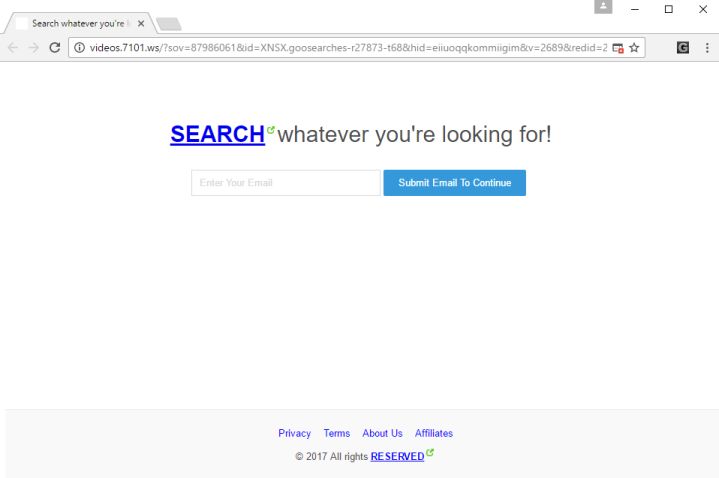This screenshot has width=719, height=478.
Task: Click the G extension icon in toolbar
Action: pyautogui.click(x=683, y=47)
